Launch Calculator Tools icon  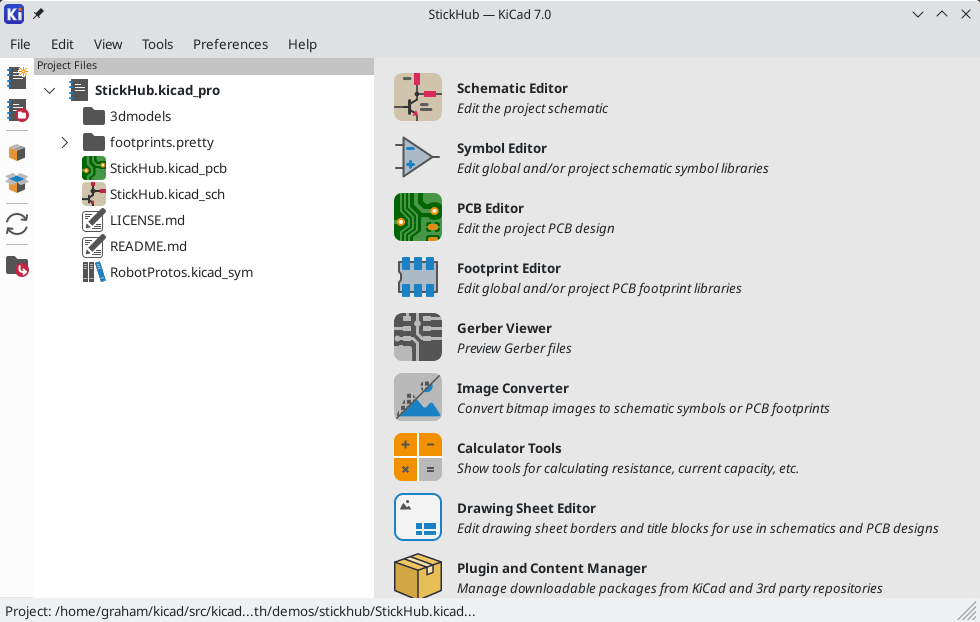coord(417,458)
